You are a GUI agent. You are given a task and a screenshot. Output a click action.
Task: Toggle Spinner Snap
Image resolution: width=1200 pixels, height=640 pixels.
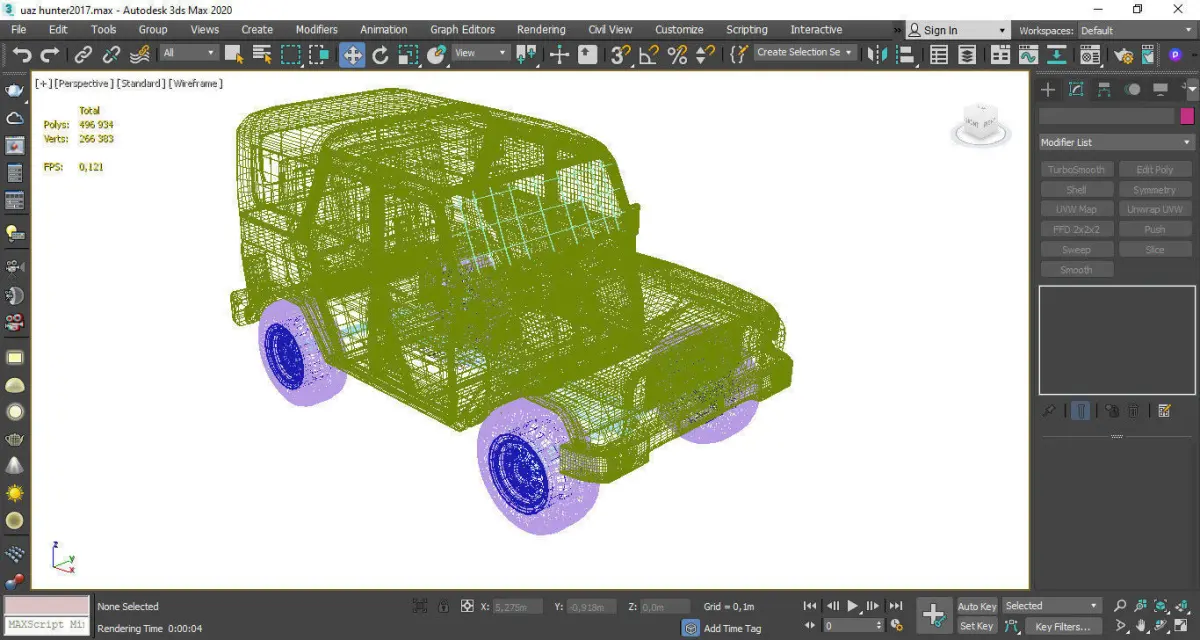click(x=705, y=54)
